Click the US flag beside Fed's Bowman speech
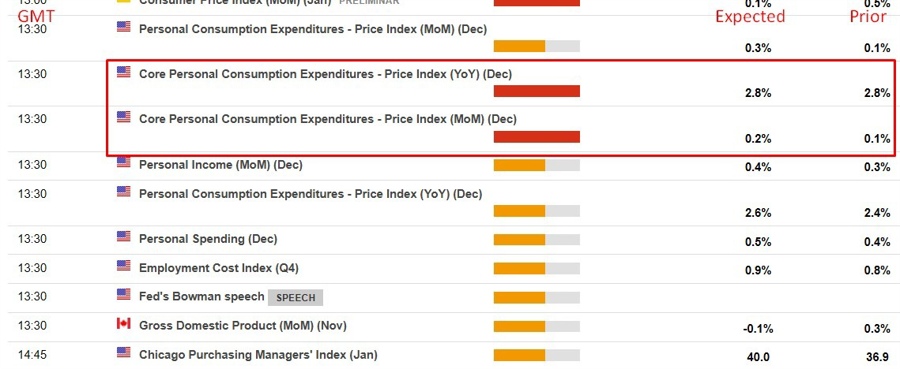900x369 pixels. [123, 294]
